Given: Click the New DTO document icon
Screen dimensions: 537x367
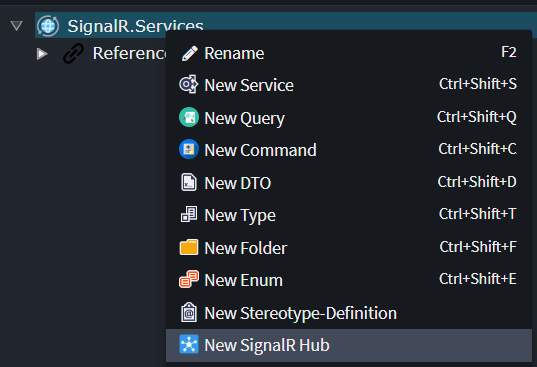Looking at the screenshot, I should click(x=189, y=182).
